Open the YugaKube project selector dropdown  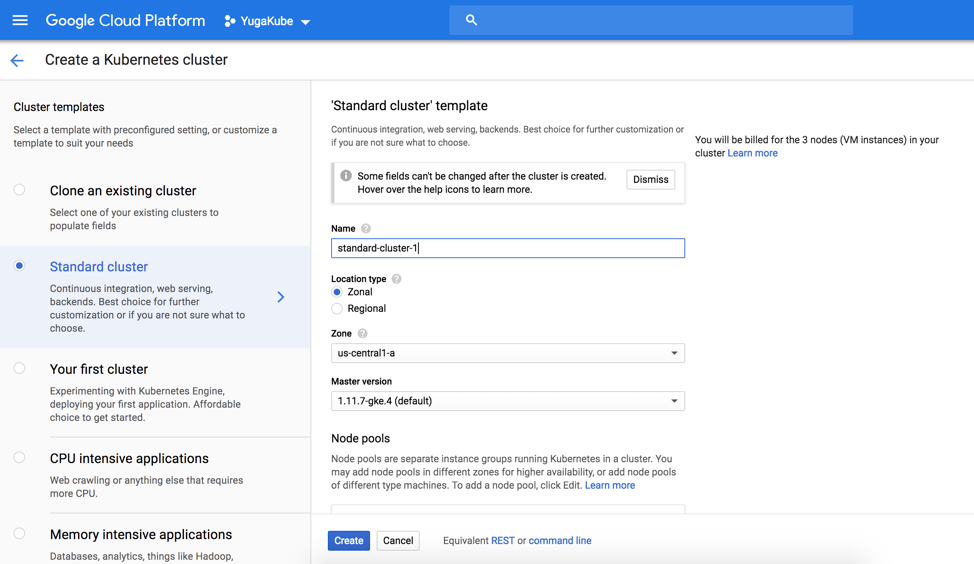(306, 22)
